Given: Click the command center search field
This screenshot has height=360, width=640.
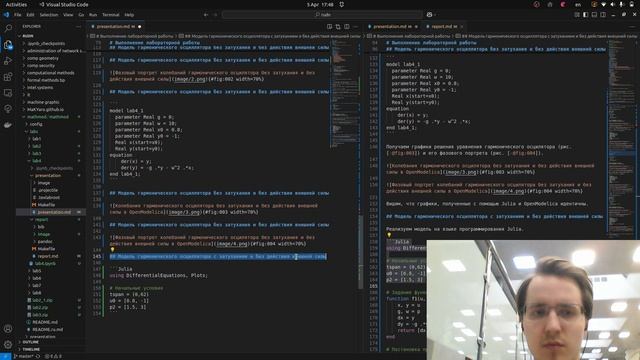Looking at the screenshot, I should pos(322,15).
